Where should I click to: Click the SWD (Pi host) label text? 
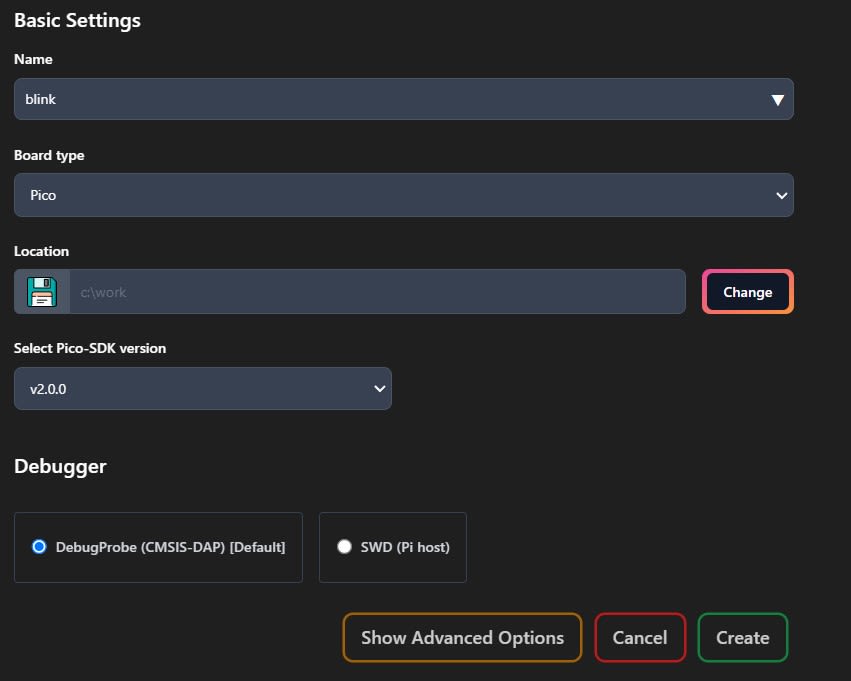click(405, 547)
